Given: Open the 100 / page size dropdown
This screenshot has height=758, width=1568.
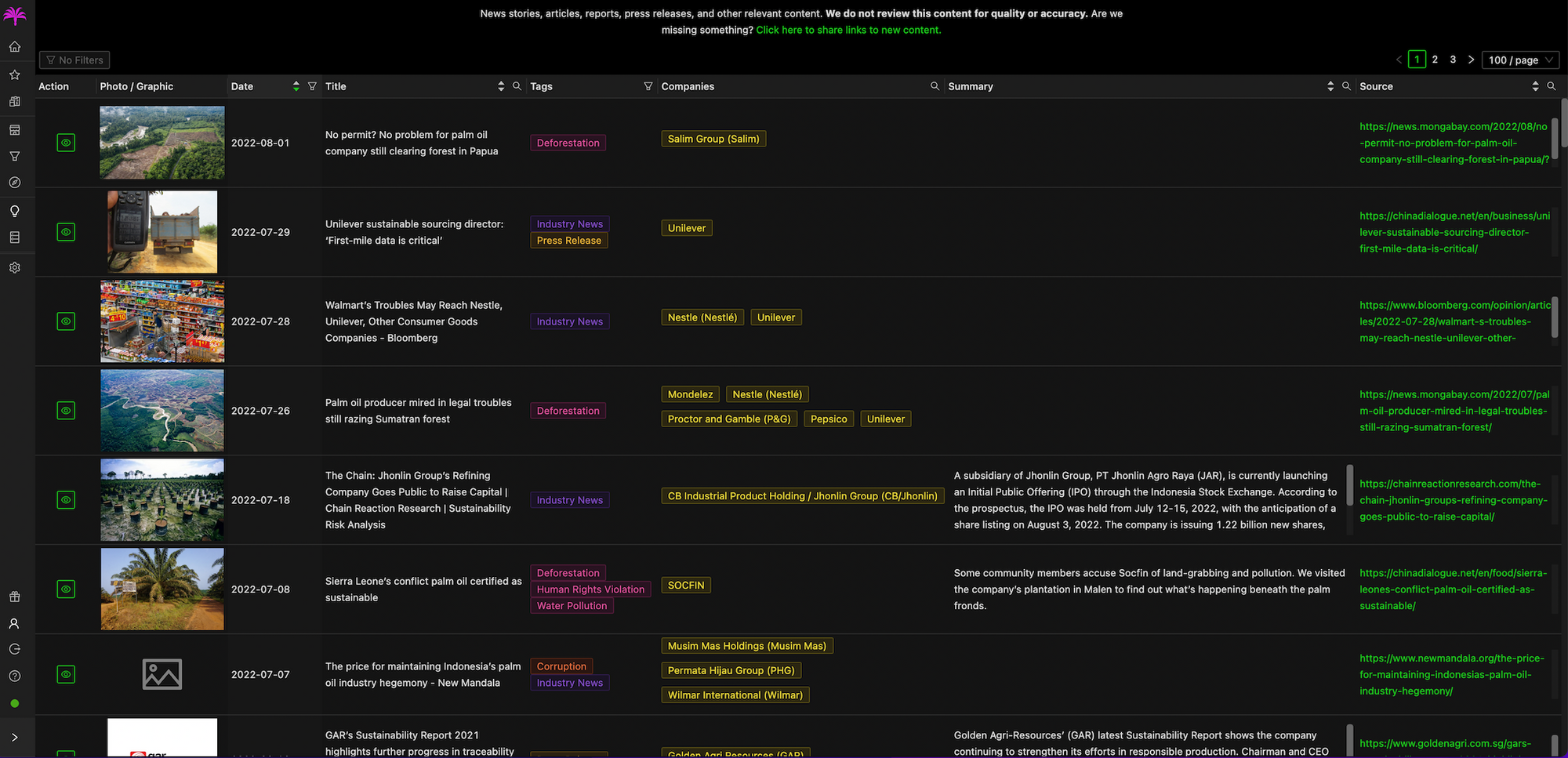Looking at the screenshot, I should tap(1520, 60).
